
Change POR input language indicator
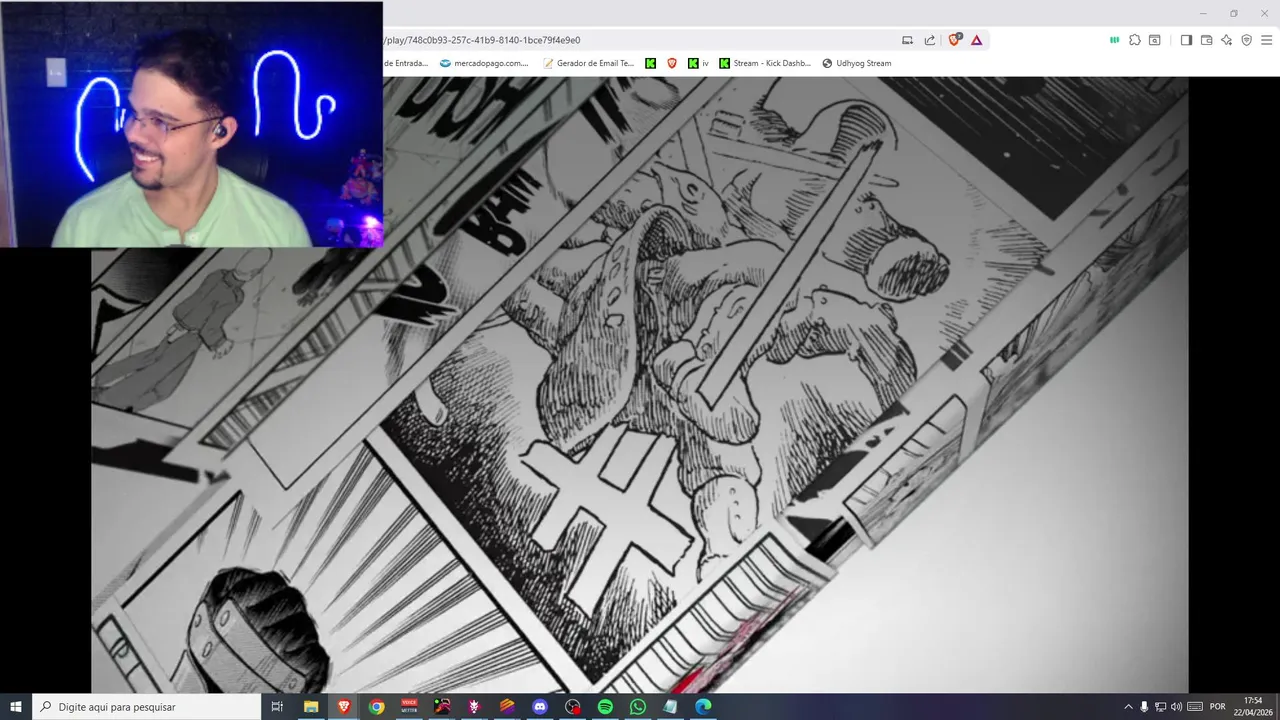pyautogui.click(x=1217, y=707)
